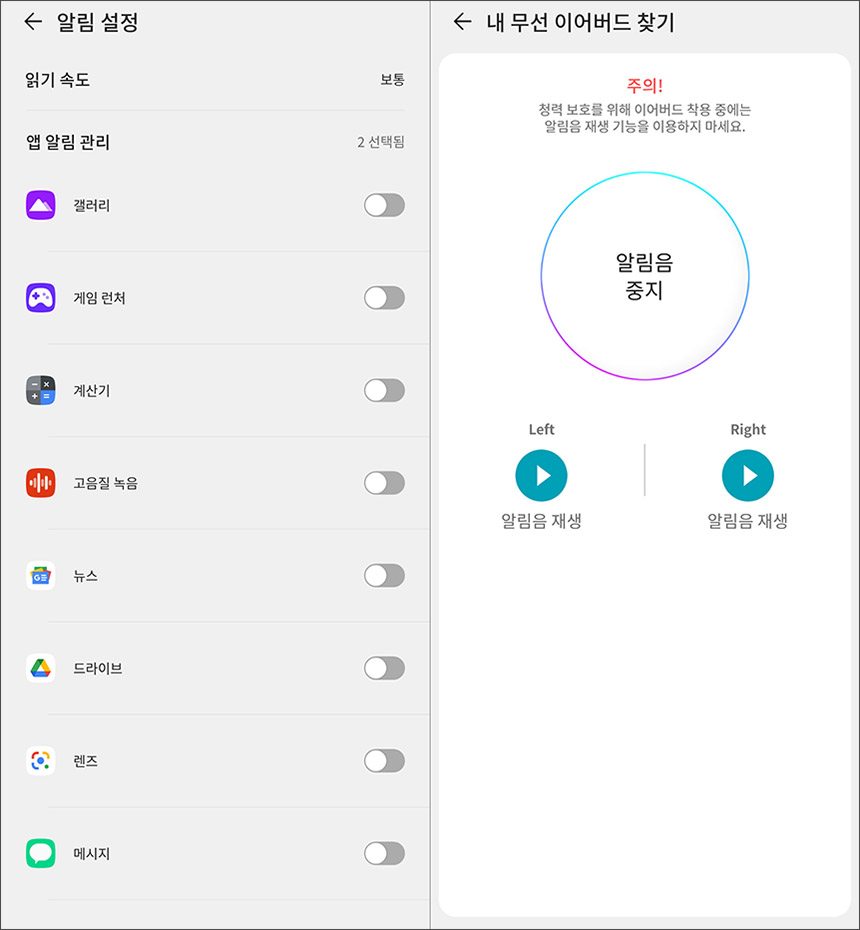Tap the Left earbud label
This screenshot has width=860, height=930.
click(542, 429)
